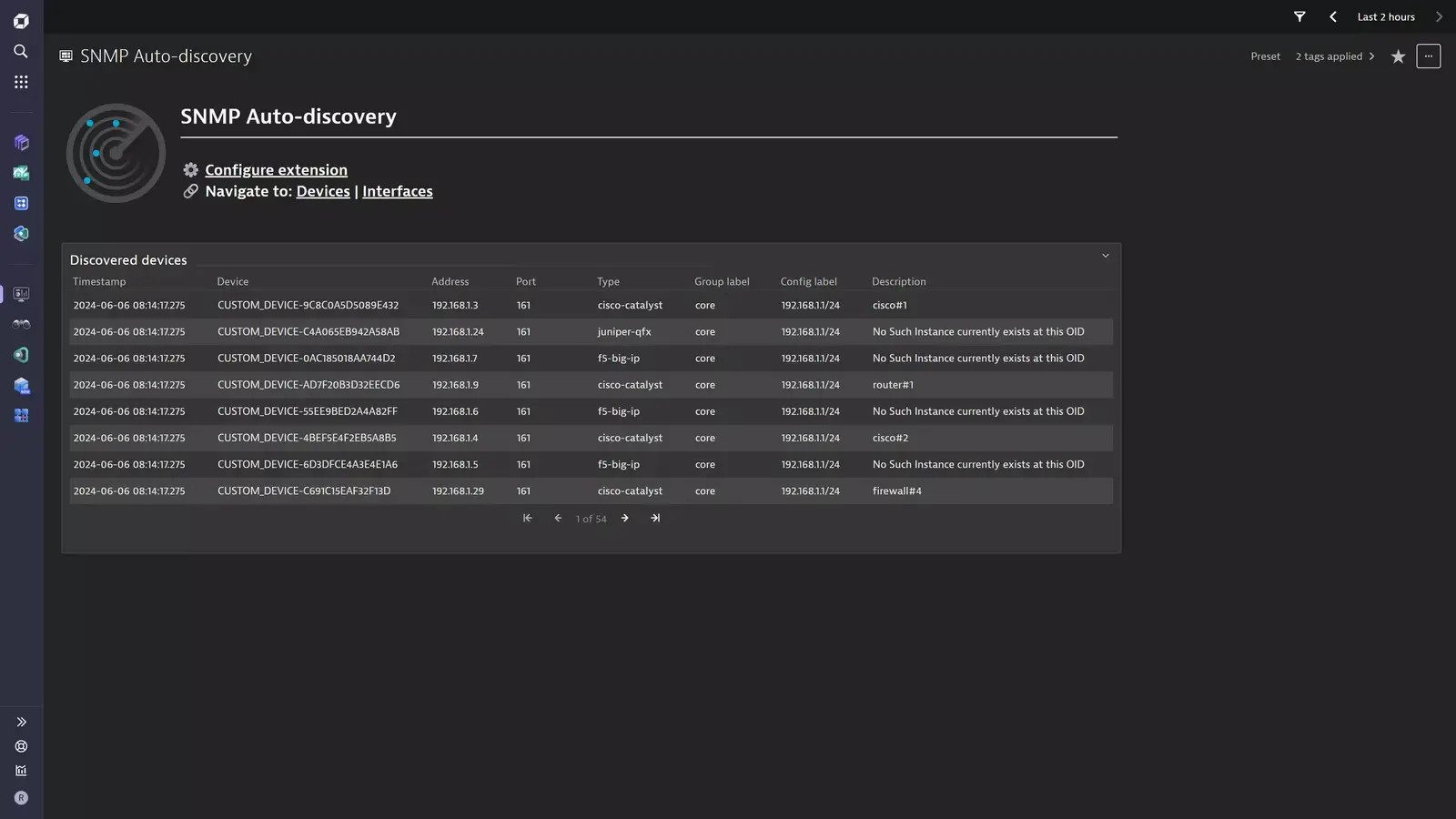Expand the 2 tags applied filter
The height and width of the screenshot is (819, 1456).
pos(1333,56)
